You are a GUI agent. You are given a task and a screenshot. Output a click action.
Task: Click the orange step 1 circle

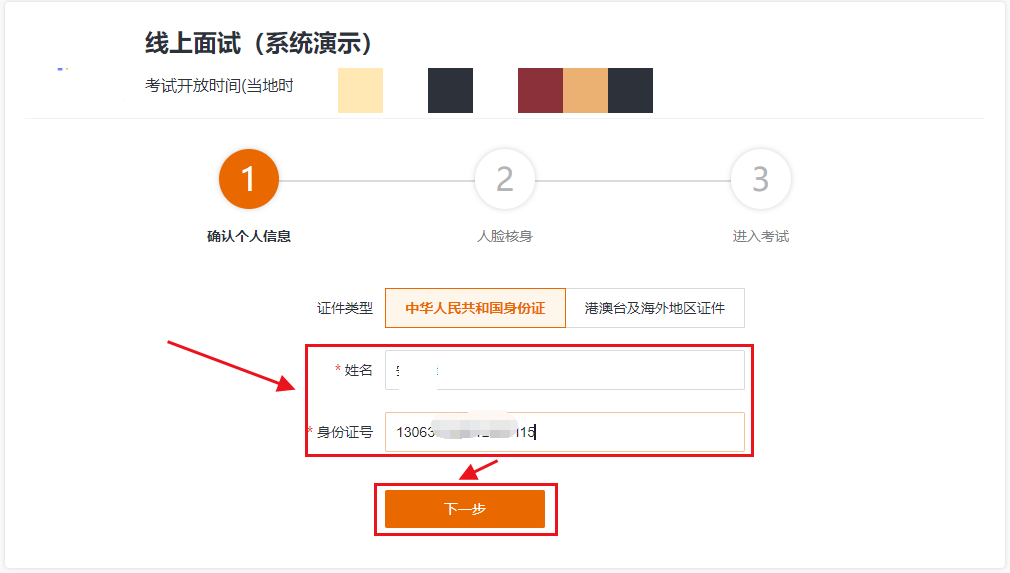pos(249,179)
